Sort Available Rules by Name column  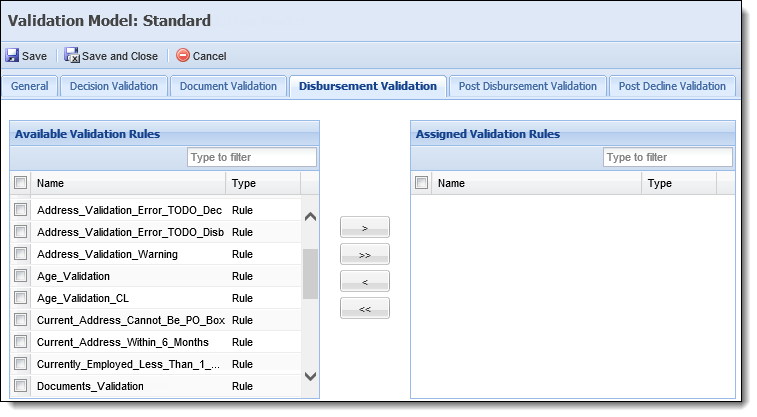(x=128, y=183)
